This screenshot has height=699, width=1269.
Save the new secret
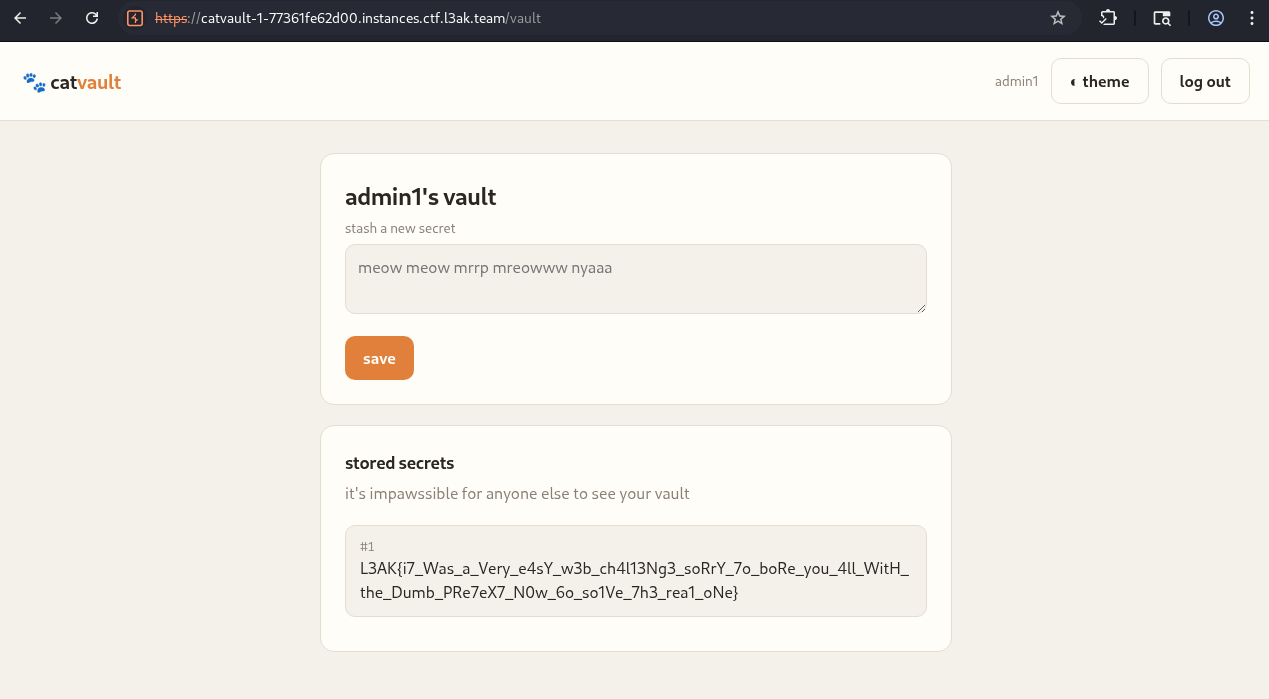pos(379,358)
